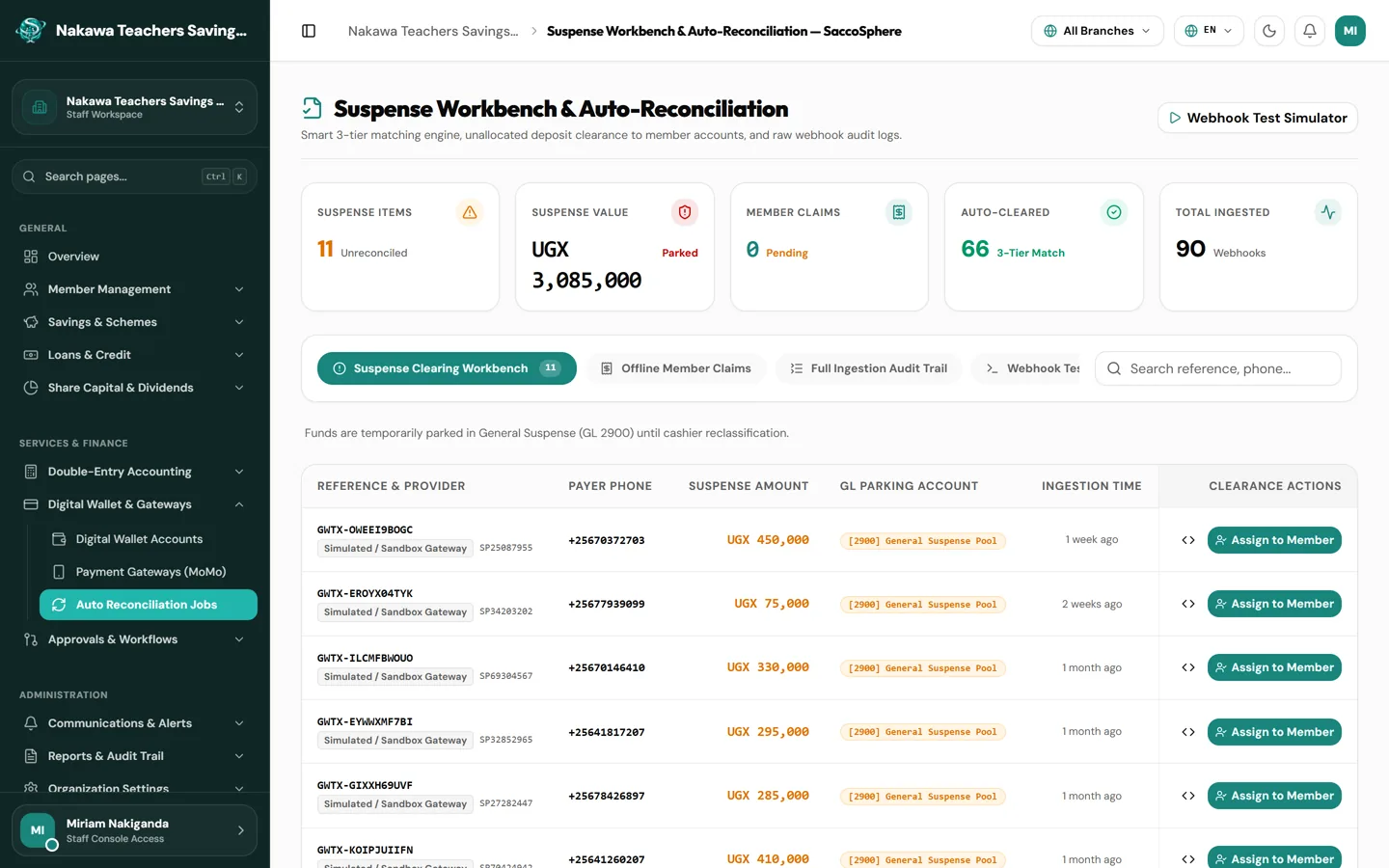Click the search reference, phone field
Screen dimensions: 1389x868
[1218, 368]
